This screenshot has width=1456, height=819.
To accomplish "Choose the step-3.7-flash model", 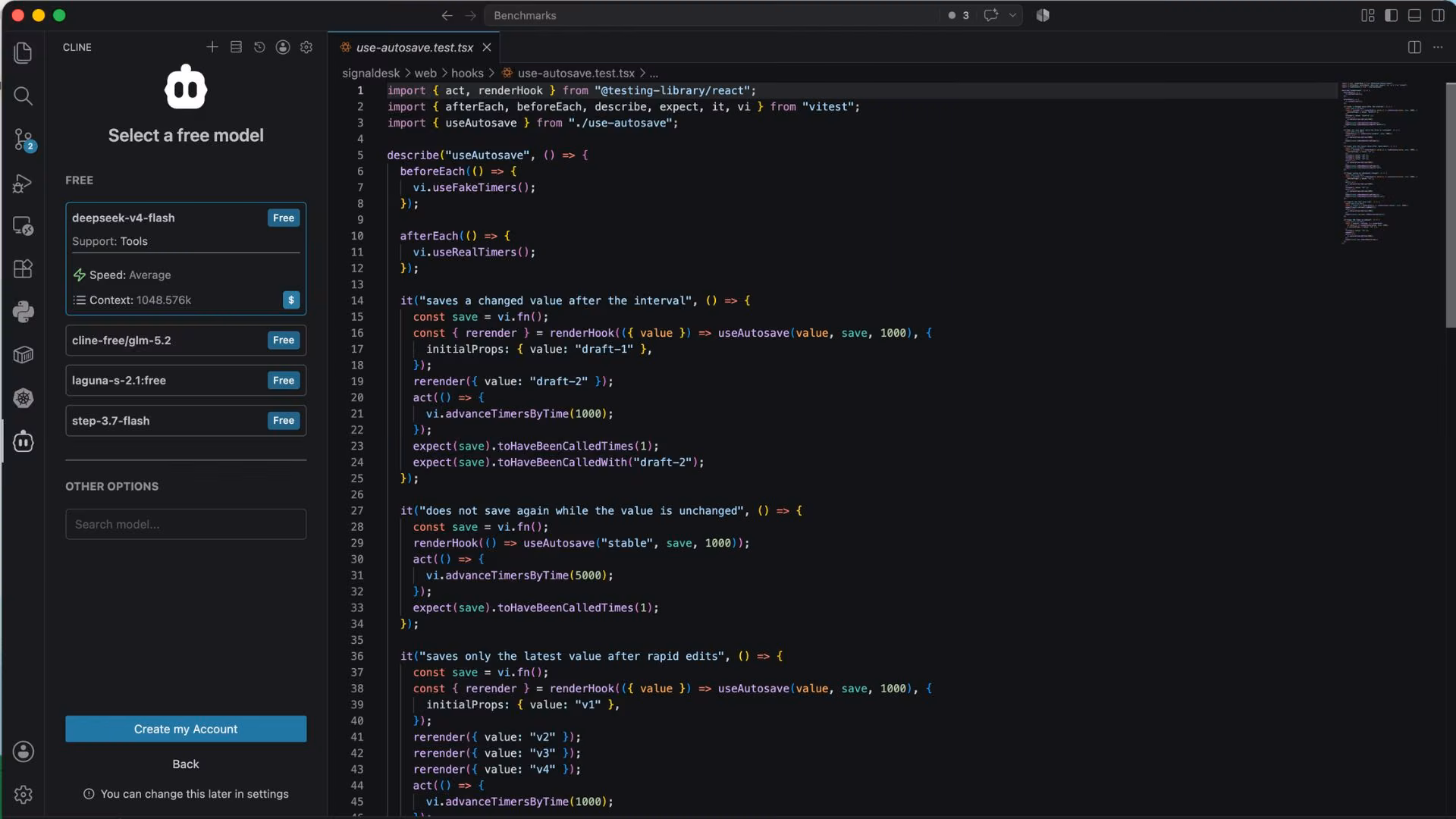I will (186, 420).
